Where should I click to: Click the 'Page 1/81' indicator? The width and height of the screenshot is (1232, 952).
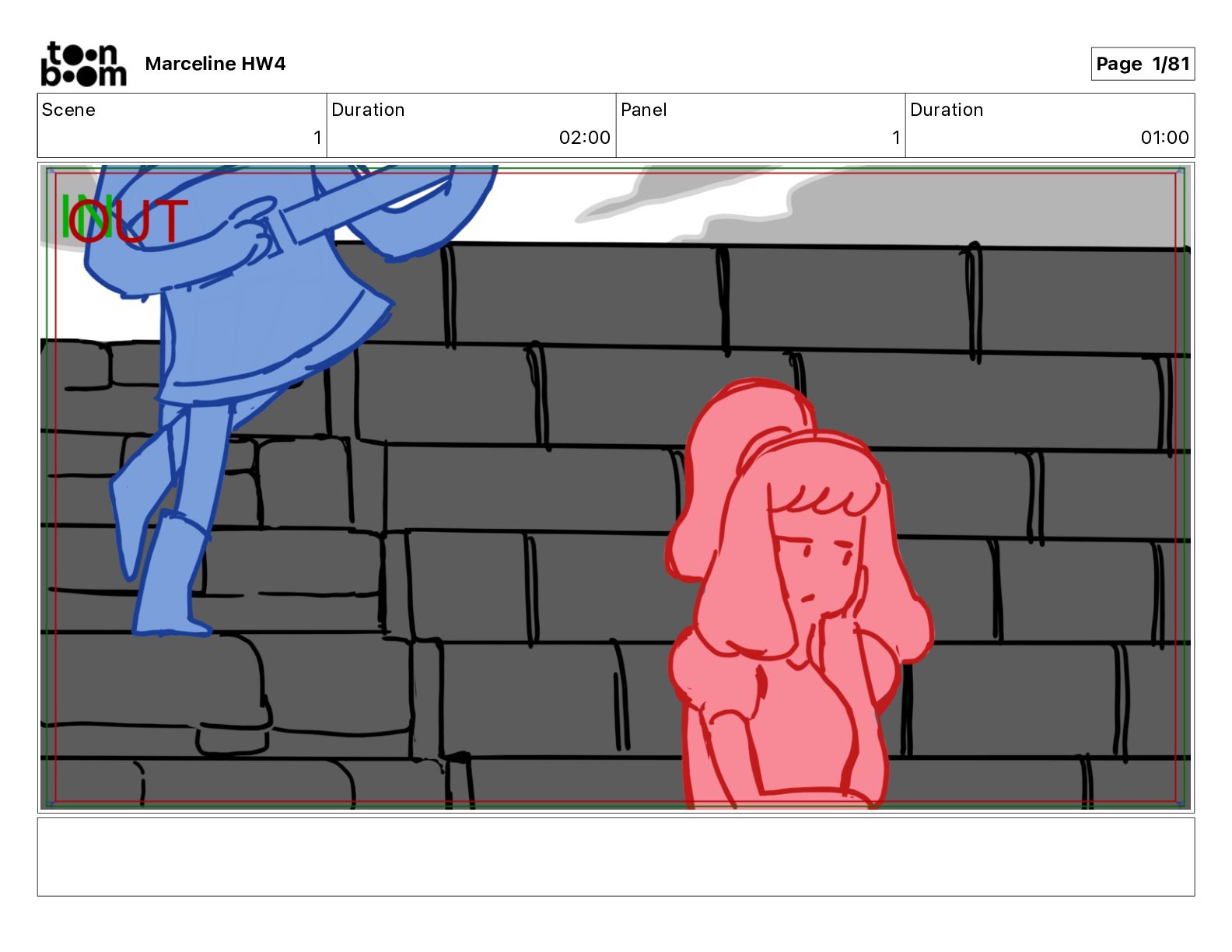(1143, 64)
